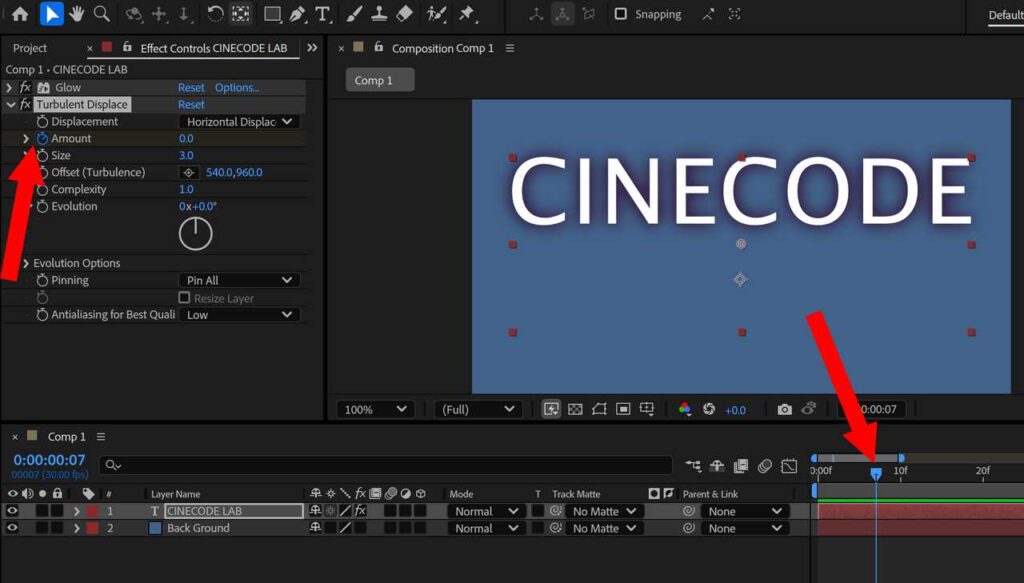
Task: Show overflow panels with double chevron
Action: (312, 48)
